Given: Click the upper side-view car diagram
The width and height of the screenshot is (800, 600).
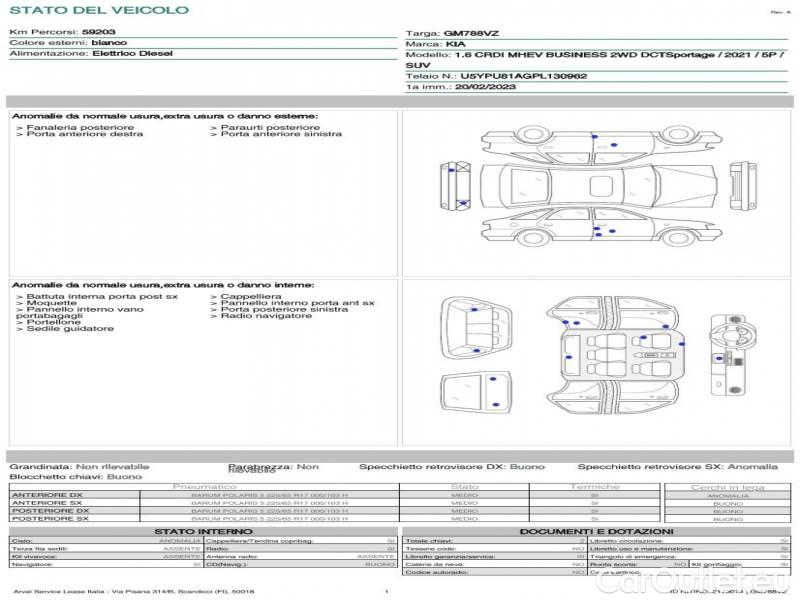Looking at the screenshot, I should click(600, 142).
